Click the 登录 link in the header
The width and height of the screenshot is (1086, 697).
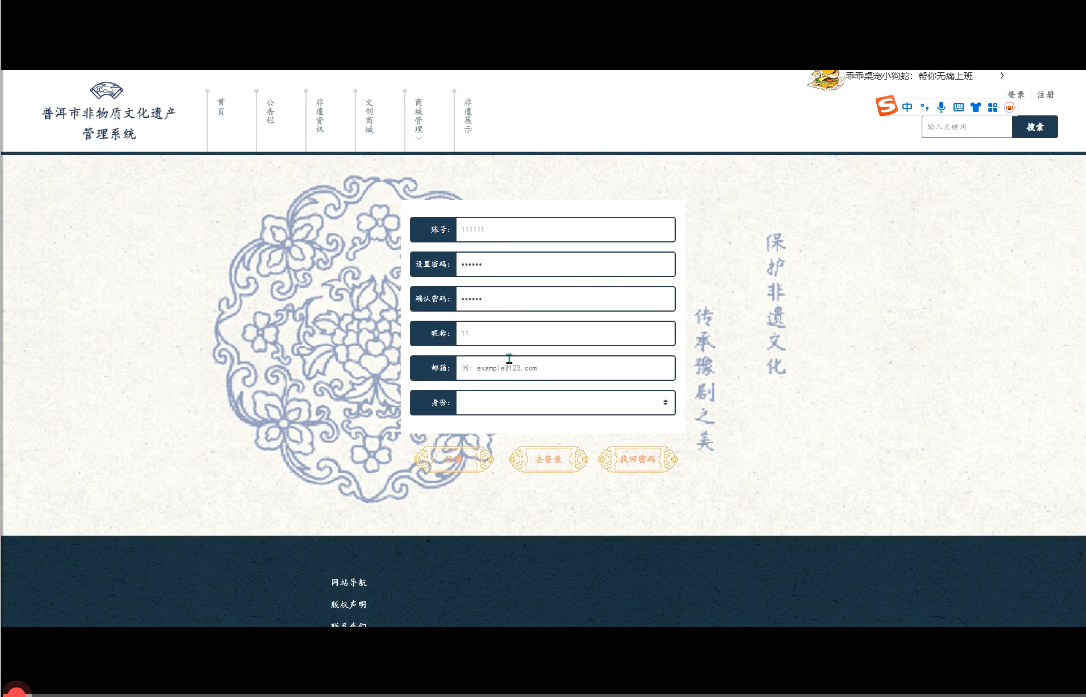pyautogui.click(x=1016, y=94)
